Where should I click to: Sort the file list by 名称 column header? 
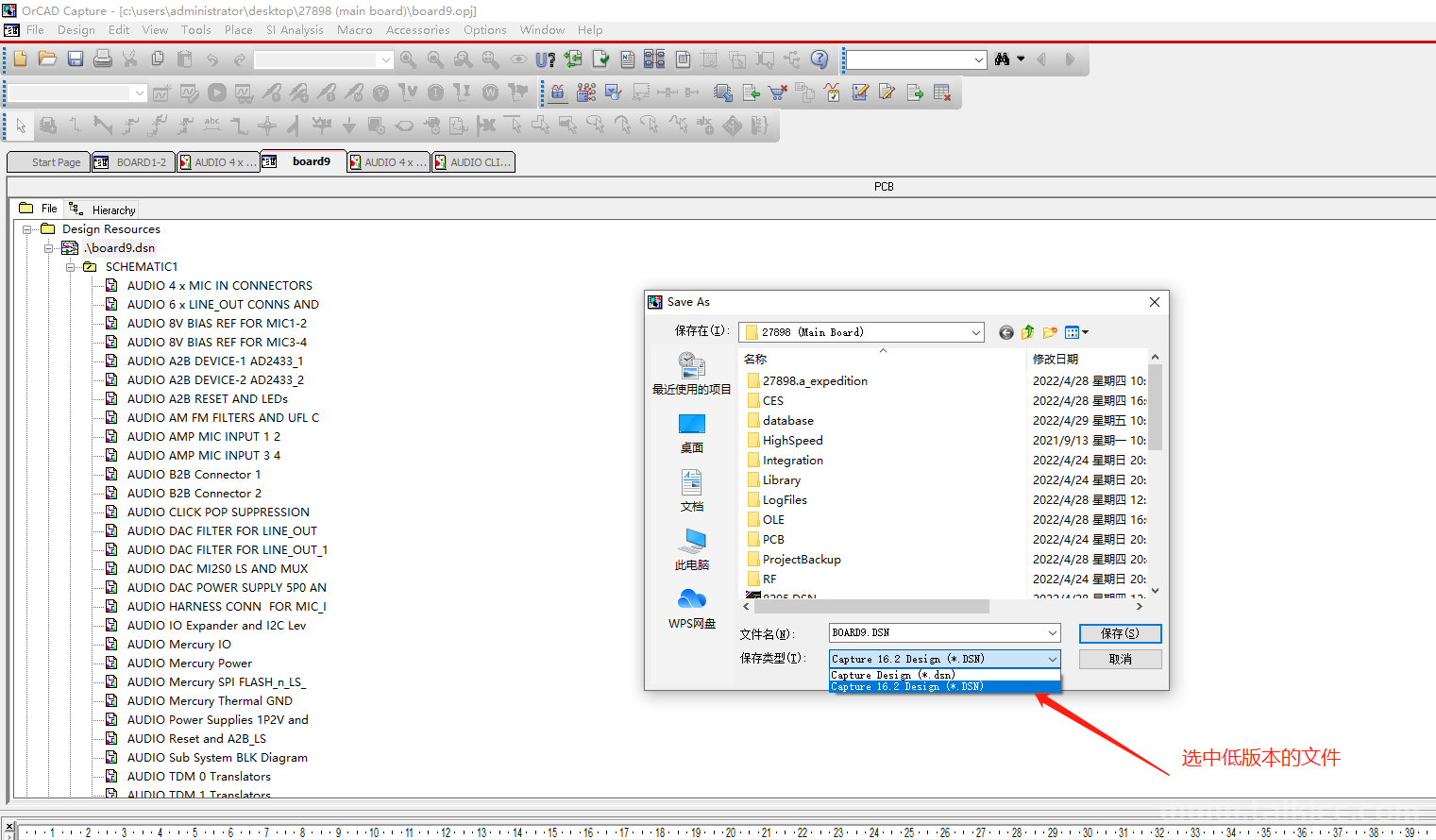(x=883, y=359)
